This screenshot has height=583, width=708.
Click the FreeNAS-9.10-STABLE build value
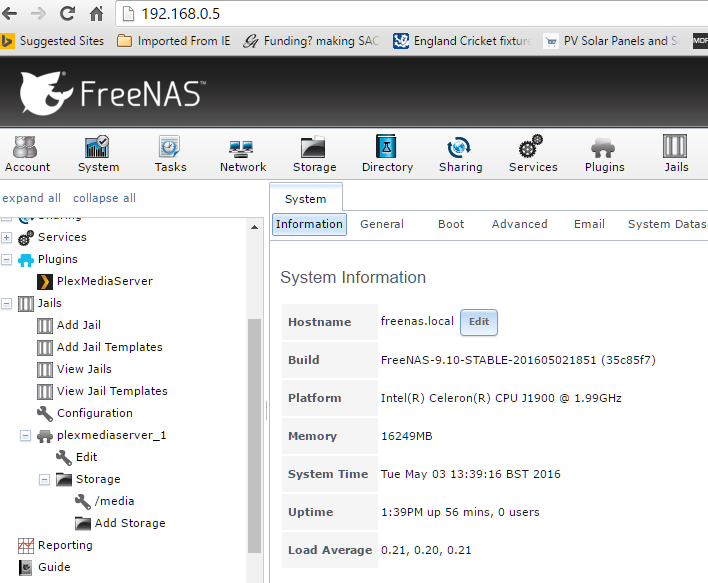click(518, 360)
